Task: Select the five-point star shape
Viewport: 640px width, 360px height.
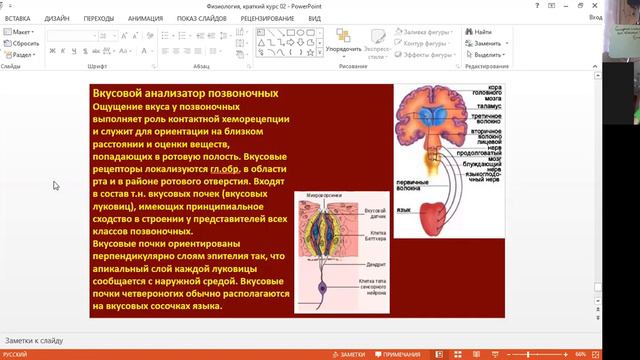Action: click(x=310, y=52)
